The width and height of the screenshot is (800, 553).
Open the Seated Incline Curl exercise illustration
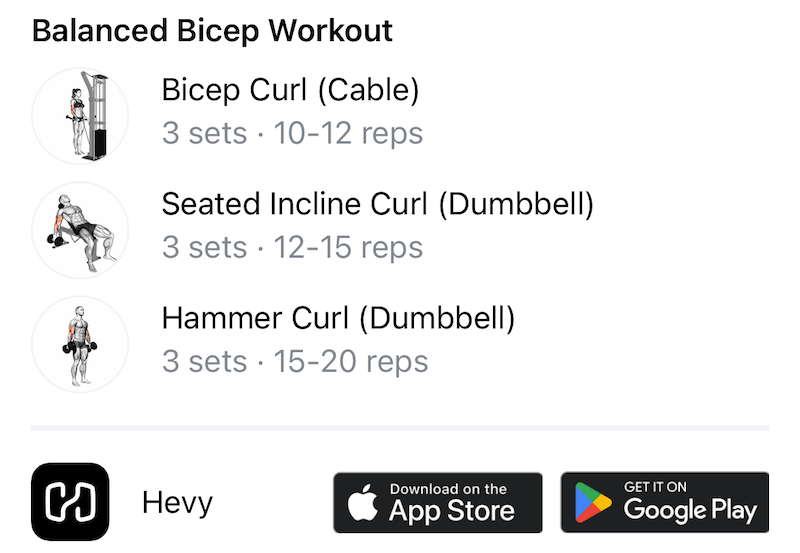click(80, 230)
